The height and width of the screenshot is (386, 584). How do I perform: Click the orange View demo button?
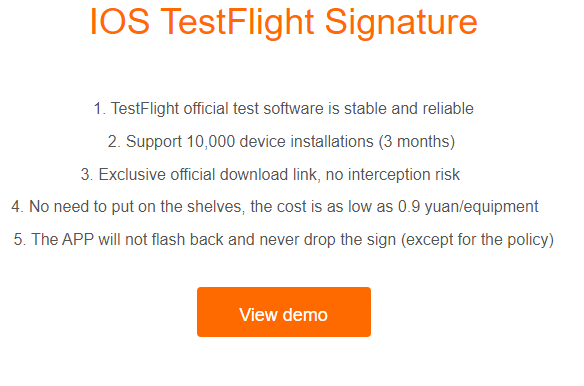pyautogui.click(x=284, y=312)
